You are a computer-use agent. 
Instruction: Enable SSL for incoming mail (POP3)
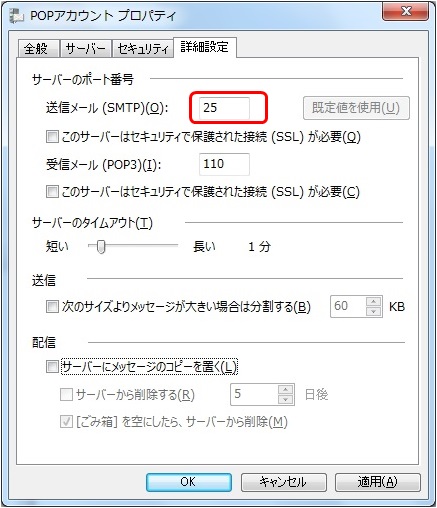click(52, 192)
